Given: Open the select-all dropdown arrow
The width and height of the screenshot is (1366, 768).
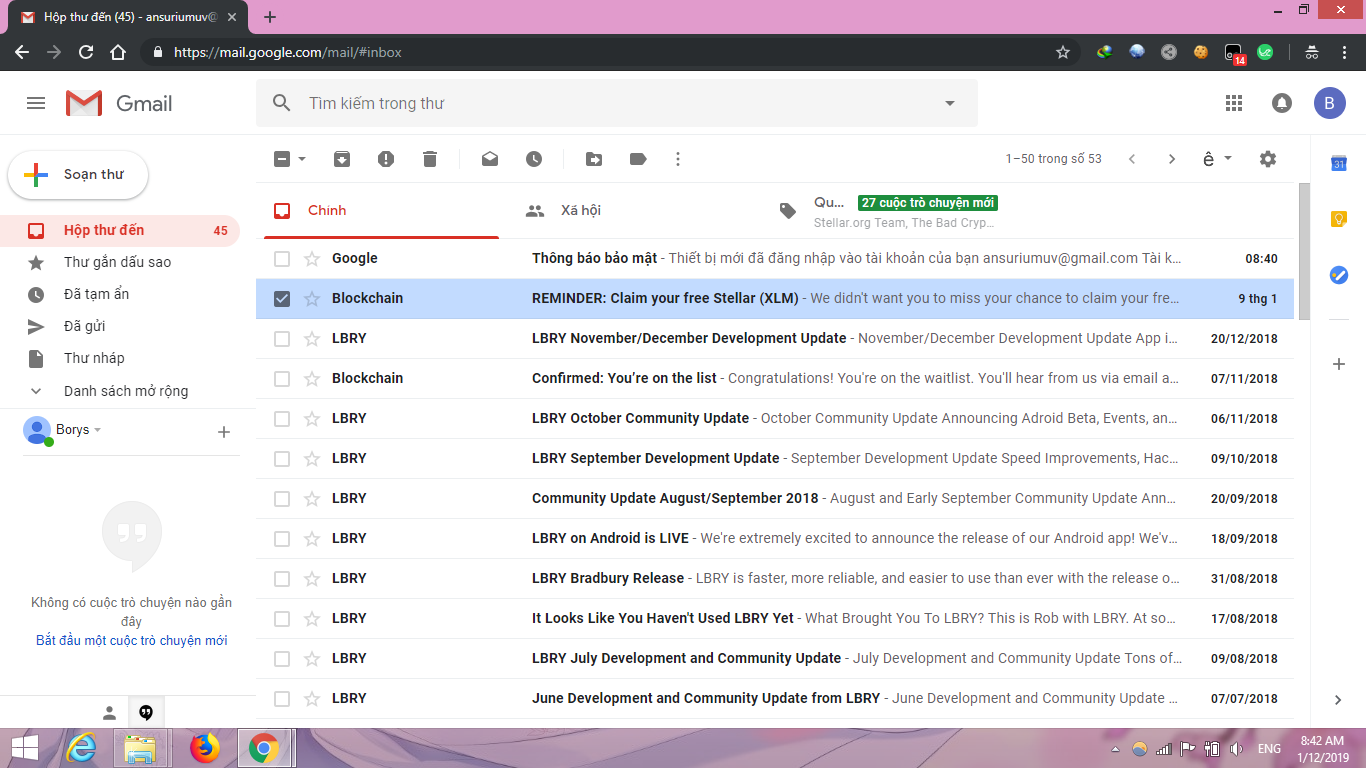Looking at the screenshot, I should click(302, 159).
